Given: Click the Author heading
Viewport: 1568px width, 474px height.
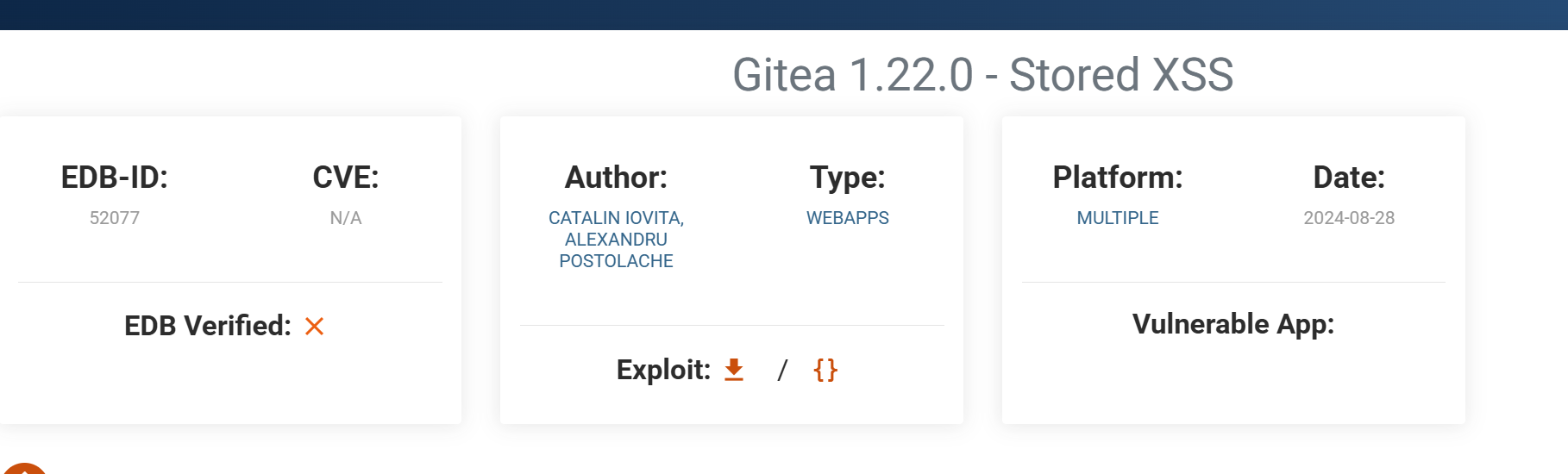Looking at the screenshot, I should point(616,178).
